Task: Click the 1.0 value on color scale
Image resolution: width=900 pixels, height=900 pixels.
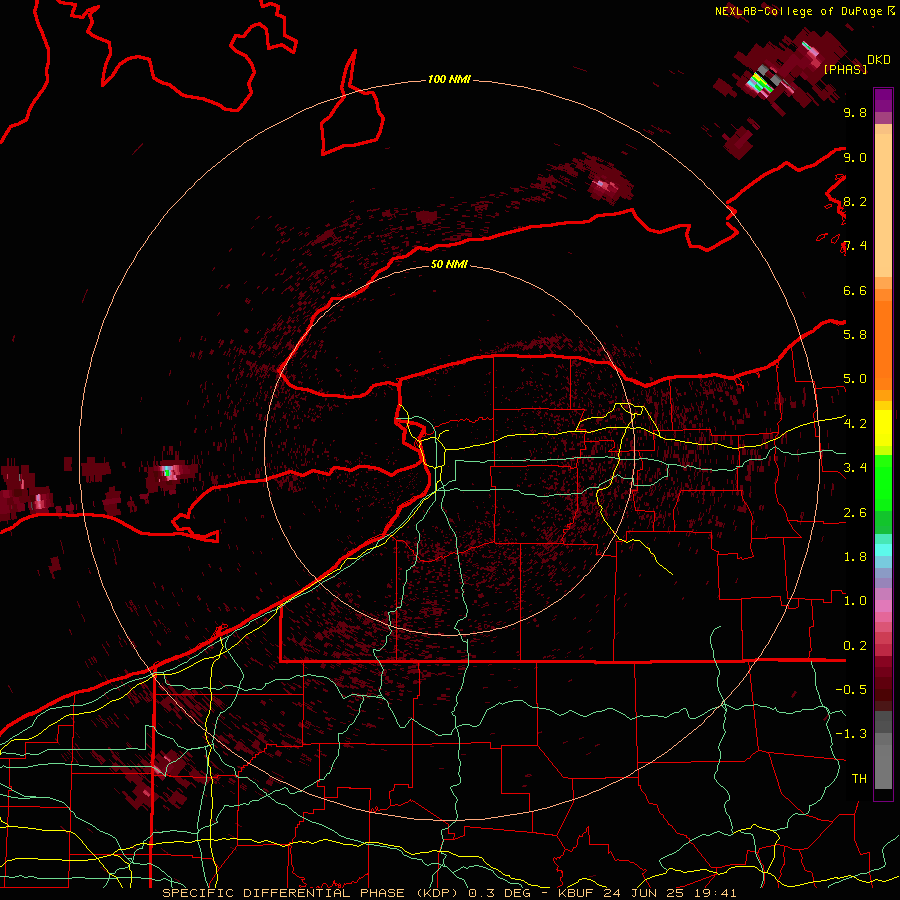Action: pyautogui.click(x=855, y=601)
